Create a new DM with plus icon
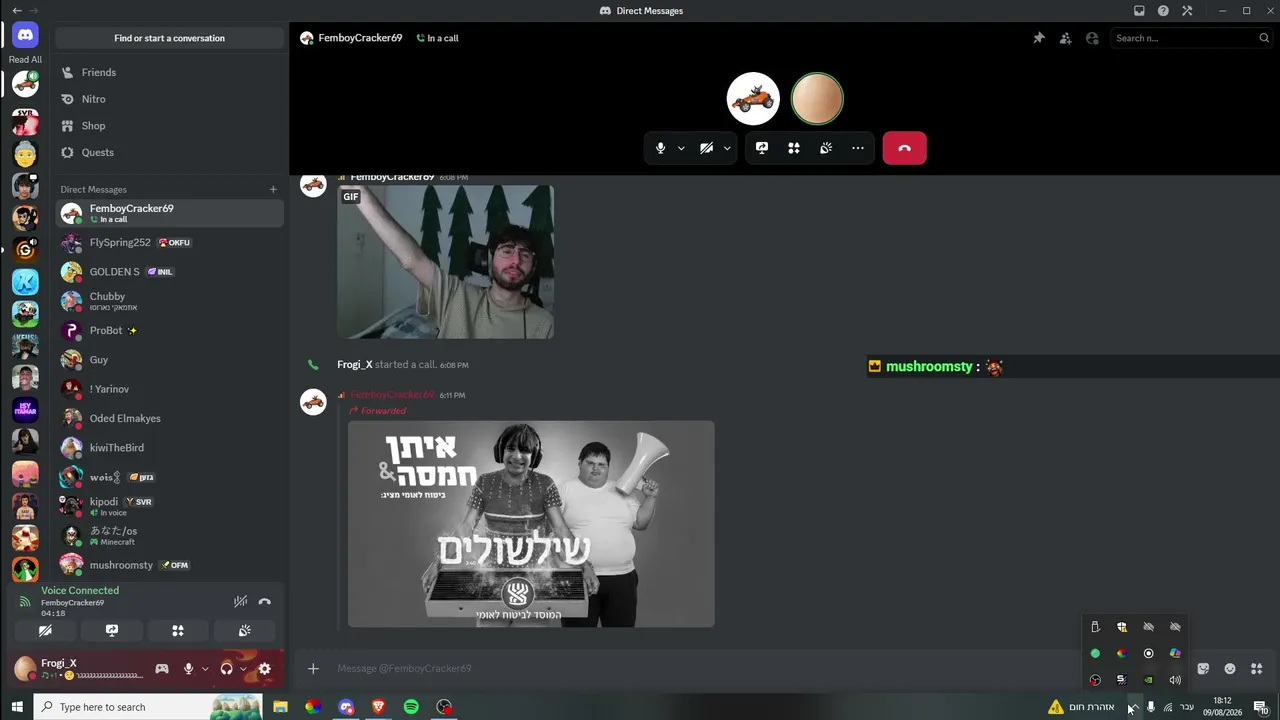Viewport: 1280px width, 720px height. 273,189
